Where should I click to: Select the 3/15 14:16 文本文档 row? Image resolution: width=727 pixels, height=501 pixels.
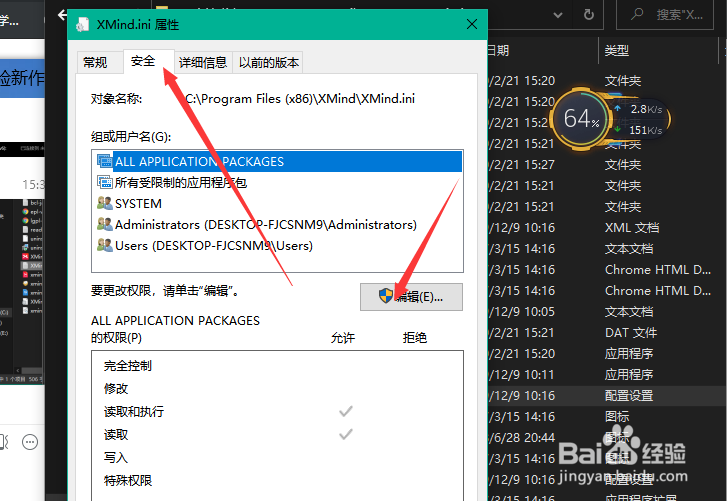click(x=607, y=248)
